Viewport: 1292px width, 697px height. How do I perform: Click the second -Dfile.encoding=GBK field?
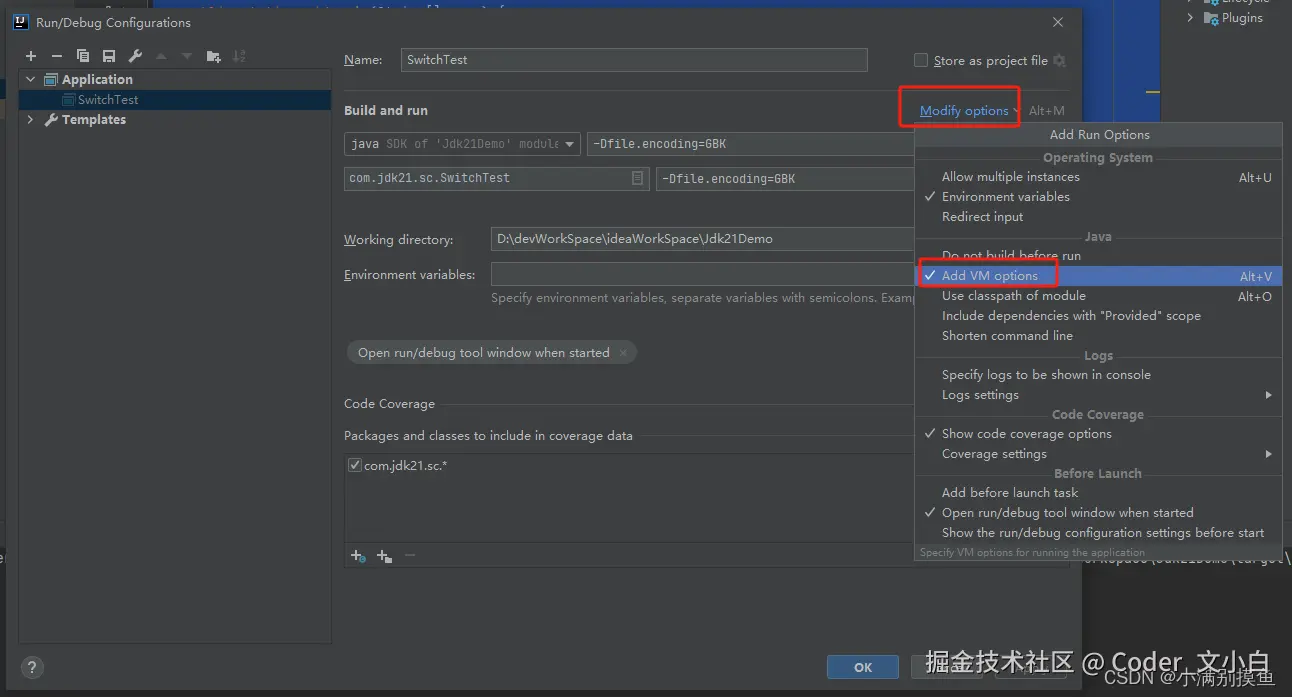[785, 179]
